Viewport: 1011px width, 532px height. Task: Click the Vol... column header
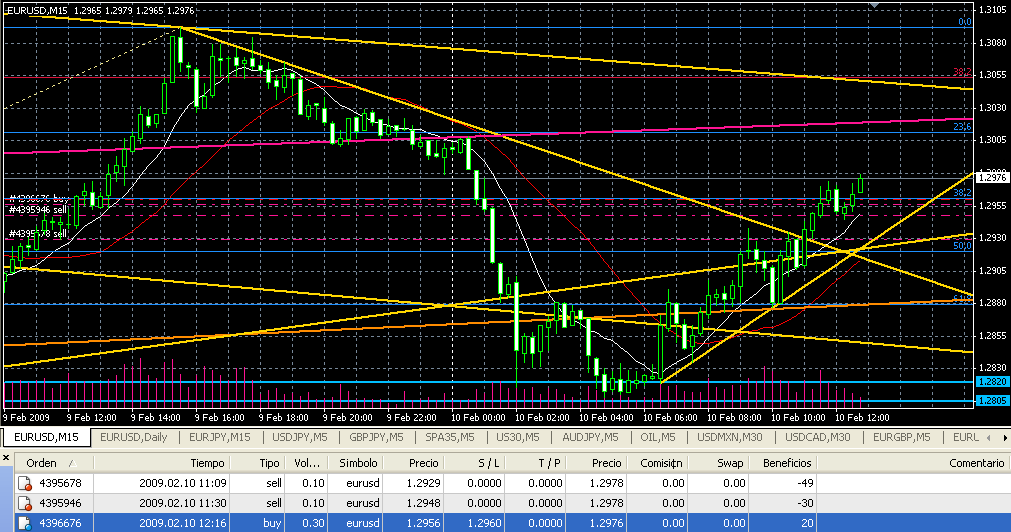click(307, 463)
